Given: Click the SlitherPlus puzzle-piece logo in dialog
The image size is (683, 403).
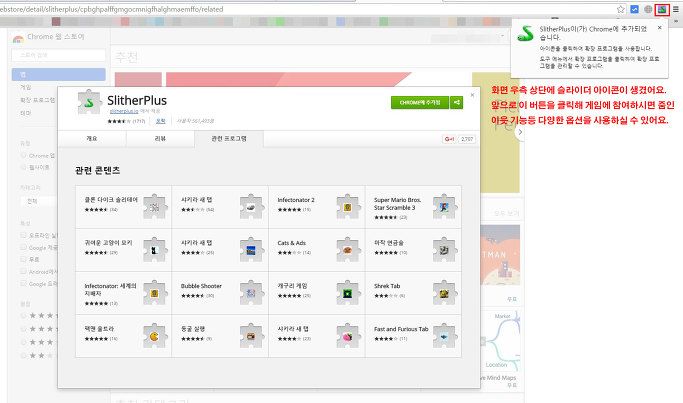Looking at the screenshot, I should [x=89, y=102].
